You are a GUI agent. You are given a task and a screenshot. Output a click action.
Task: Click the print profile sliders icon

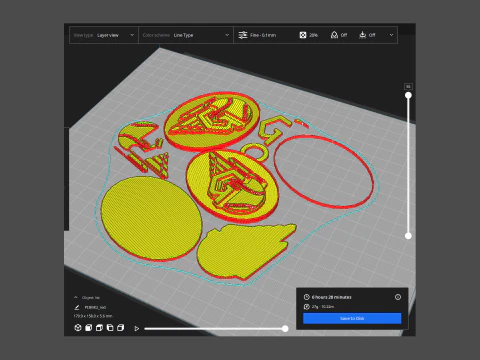(x=243, y=35)
